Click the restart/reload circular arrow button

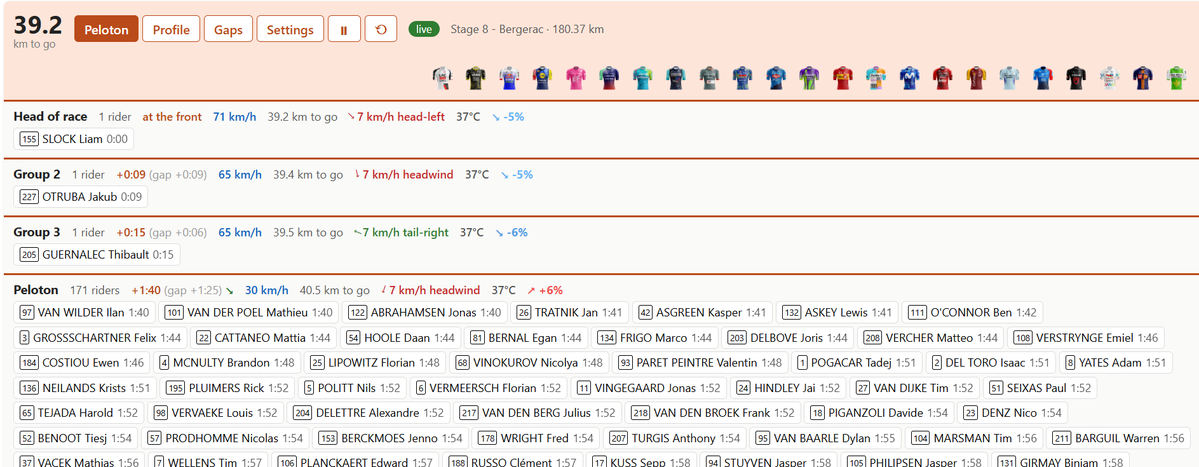[x=381, y=29]
